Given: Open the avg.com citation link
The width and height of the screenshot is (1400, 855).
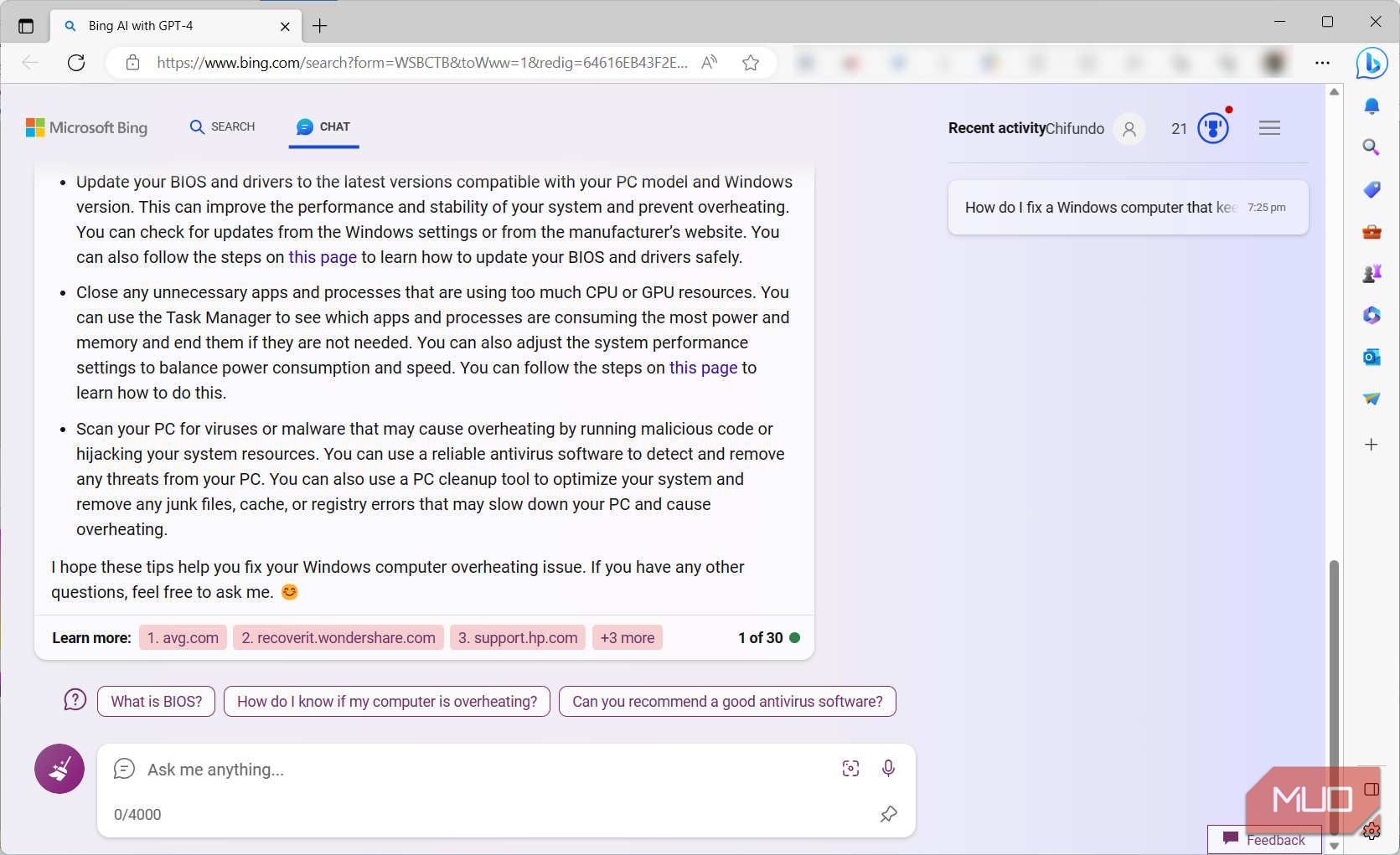Looking at the screenshot, I should 183,637.
